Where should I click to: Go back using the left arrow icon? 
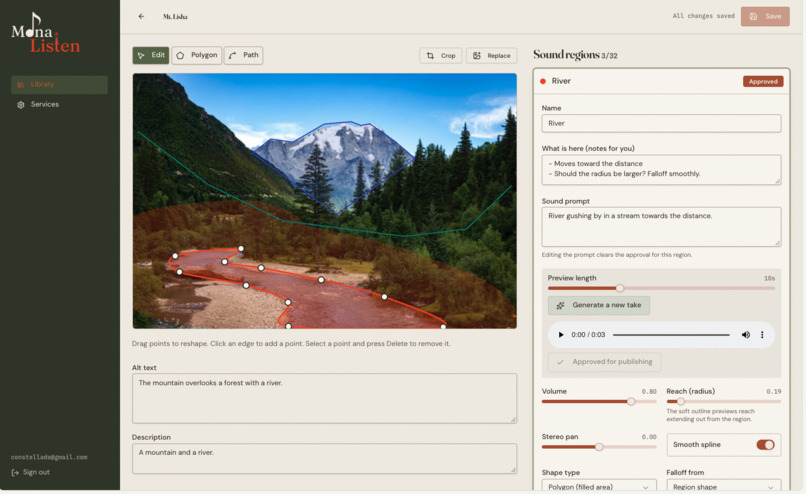point(141,16)
